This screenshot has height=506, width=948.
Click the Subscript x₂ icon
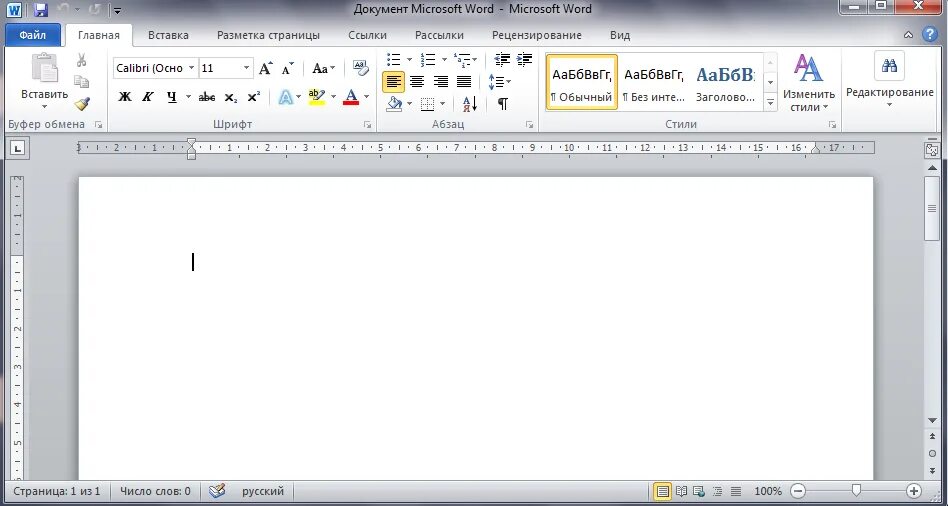[230, 97]
